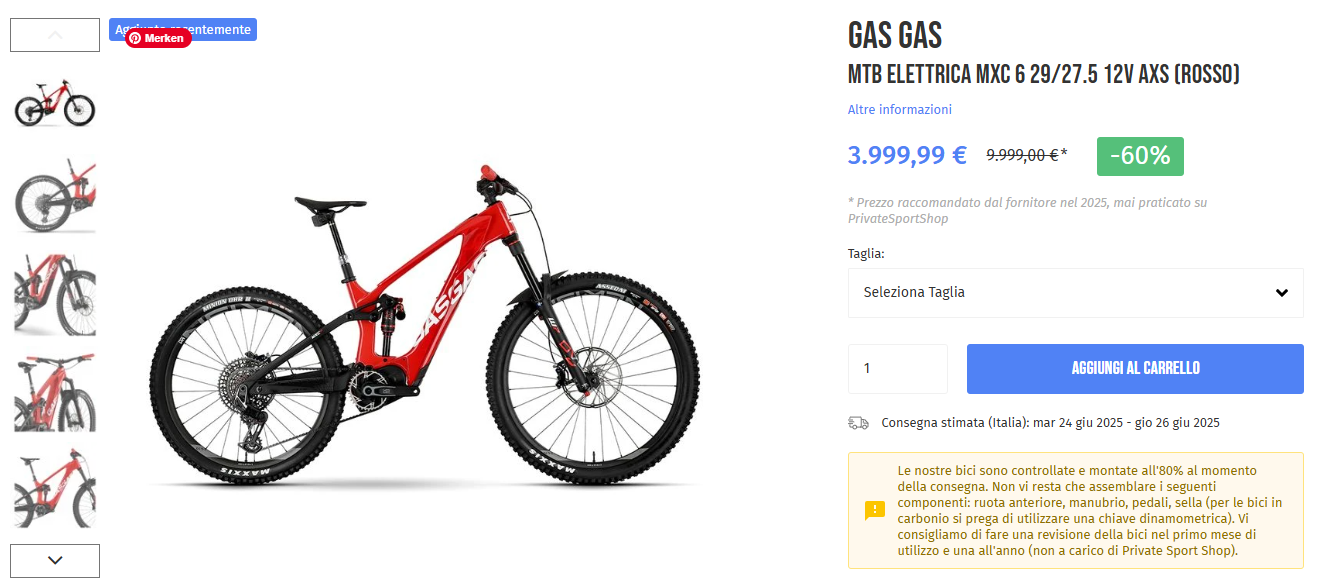Select the fifth bike thumbnail
The height and width of the screenshot is (582, 1340).
pos(55,489)
